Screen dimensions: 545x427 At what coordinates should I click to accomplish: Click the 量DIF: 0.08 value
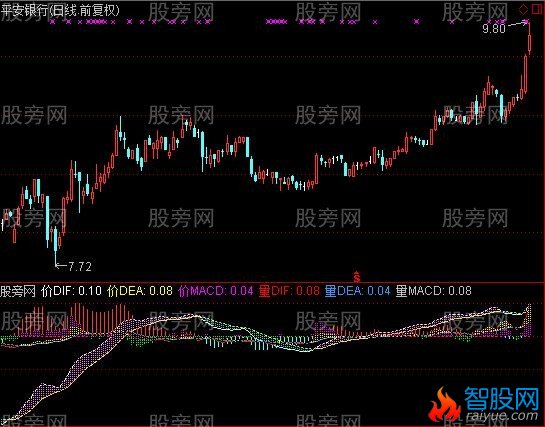click(289, 291)
